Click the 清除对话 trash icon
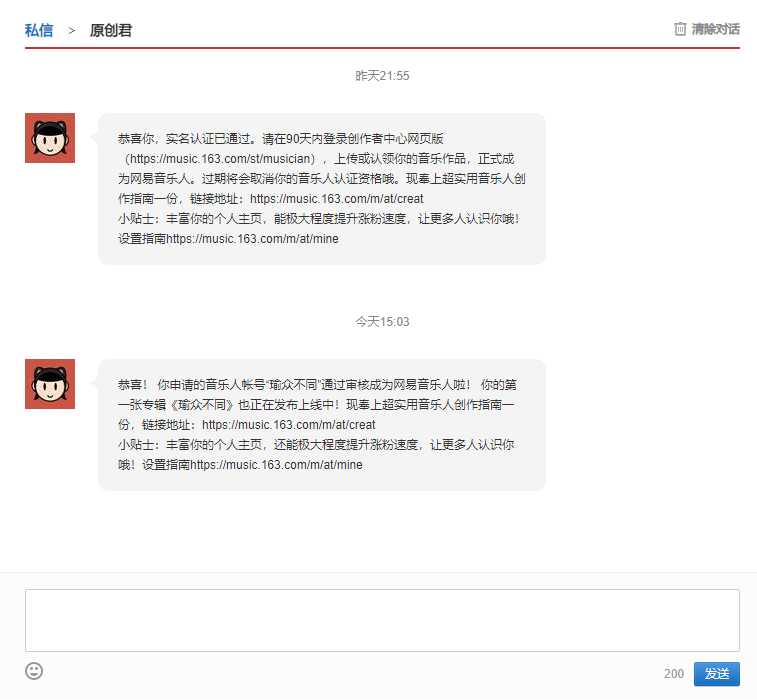Viewport: 757px width, 700px height. coord(680,29)
